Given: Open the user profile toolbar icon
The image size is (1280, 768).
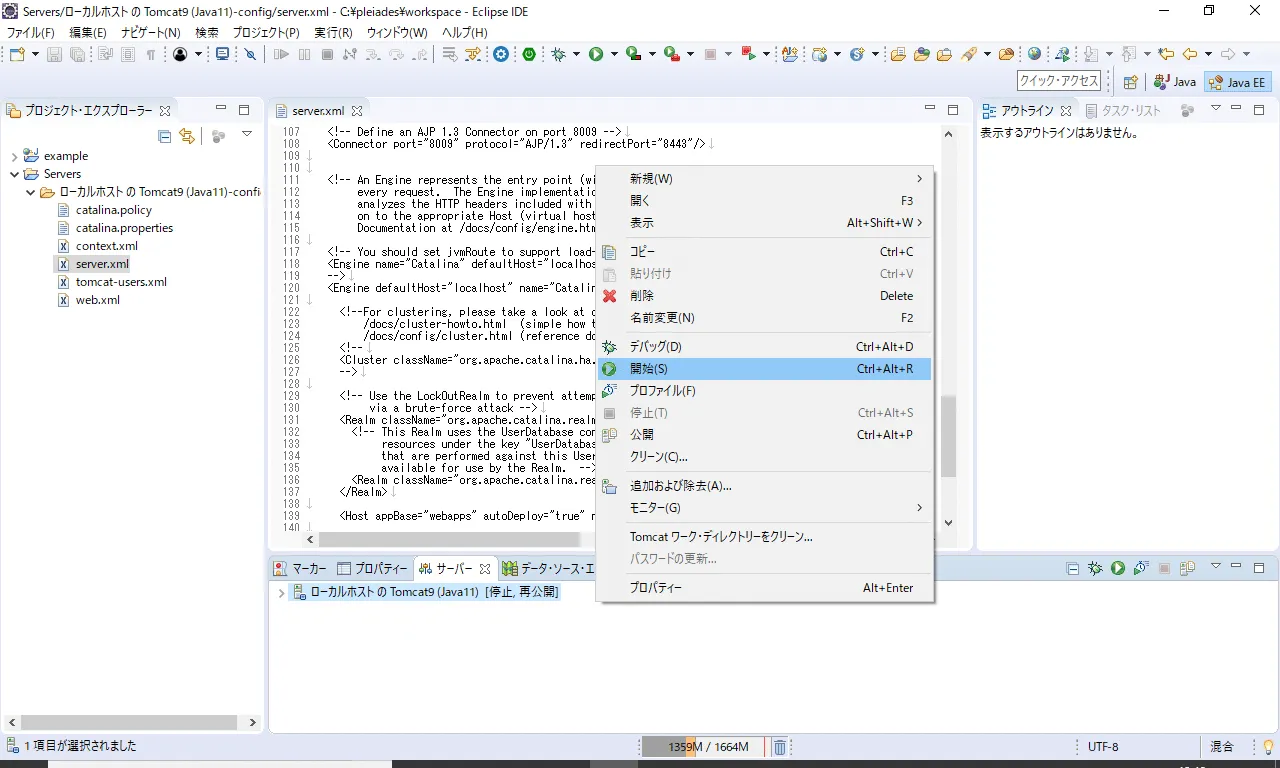Looking at the screenshot, I should tap(180, 54).
